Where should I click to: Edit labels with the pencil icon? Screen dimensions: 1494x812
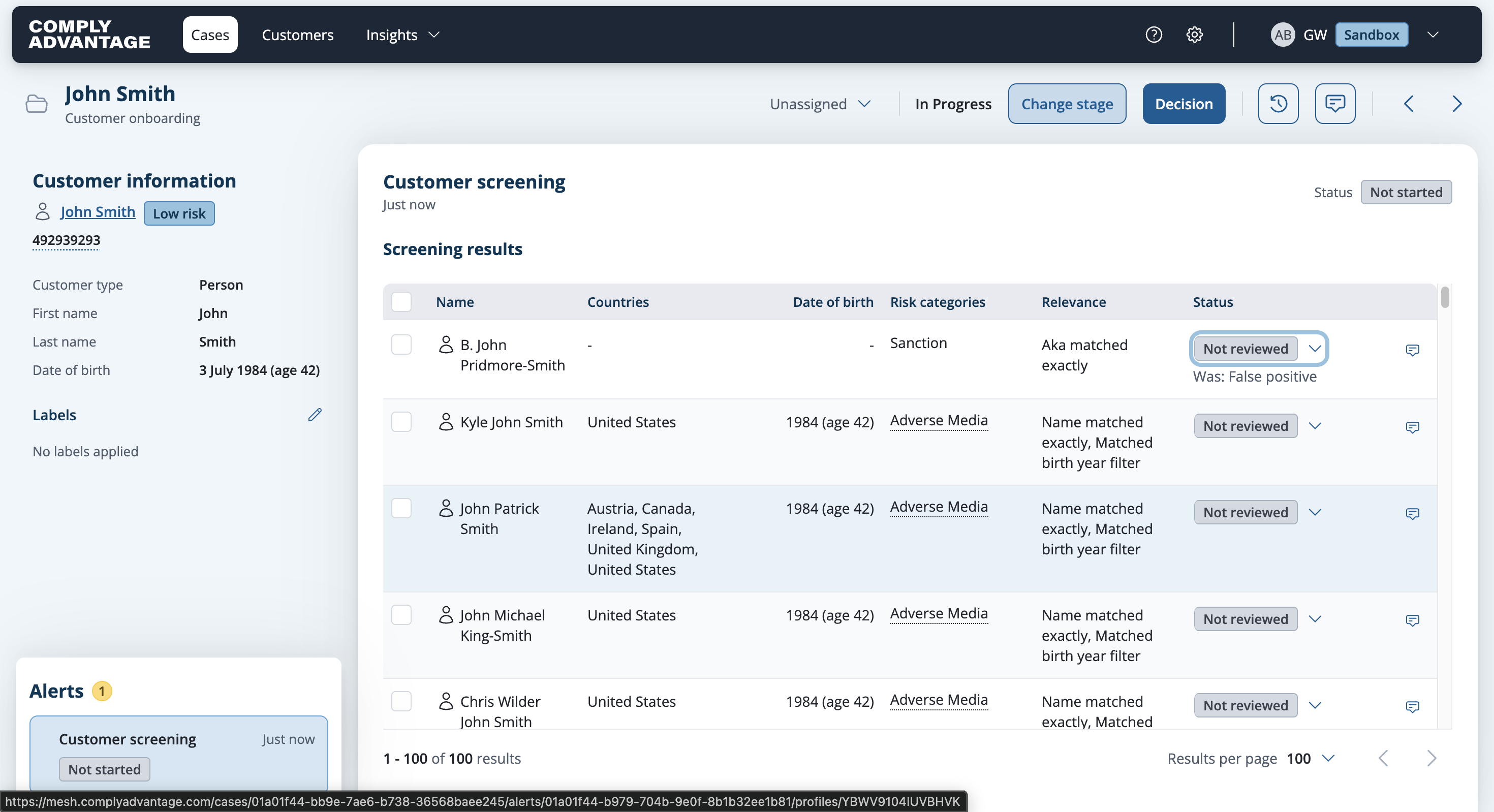315,415
